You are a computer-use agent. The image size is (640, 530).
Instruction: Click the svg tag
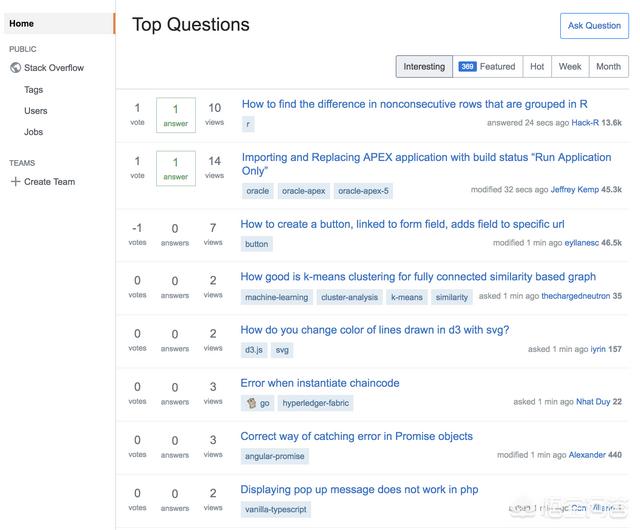[282, 350]
